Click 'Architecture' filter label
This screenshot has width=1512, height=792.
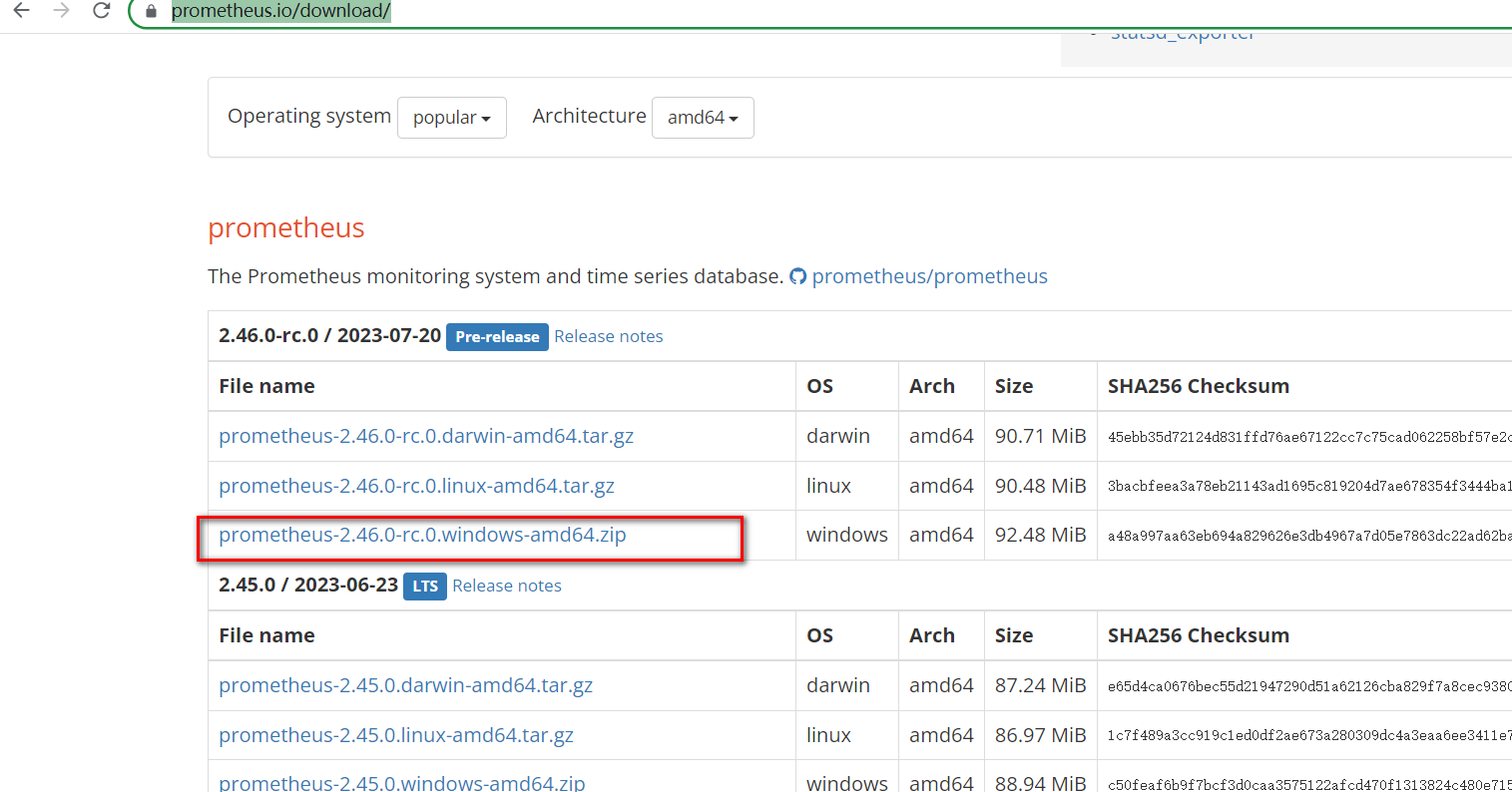click(x=589, y=116)
